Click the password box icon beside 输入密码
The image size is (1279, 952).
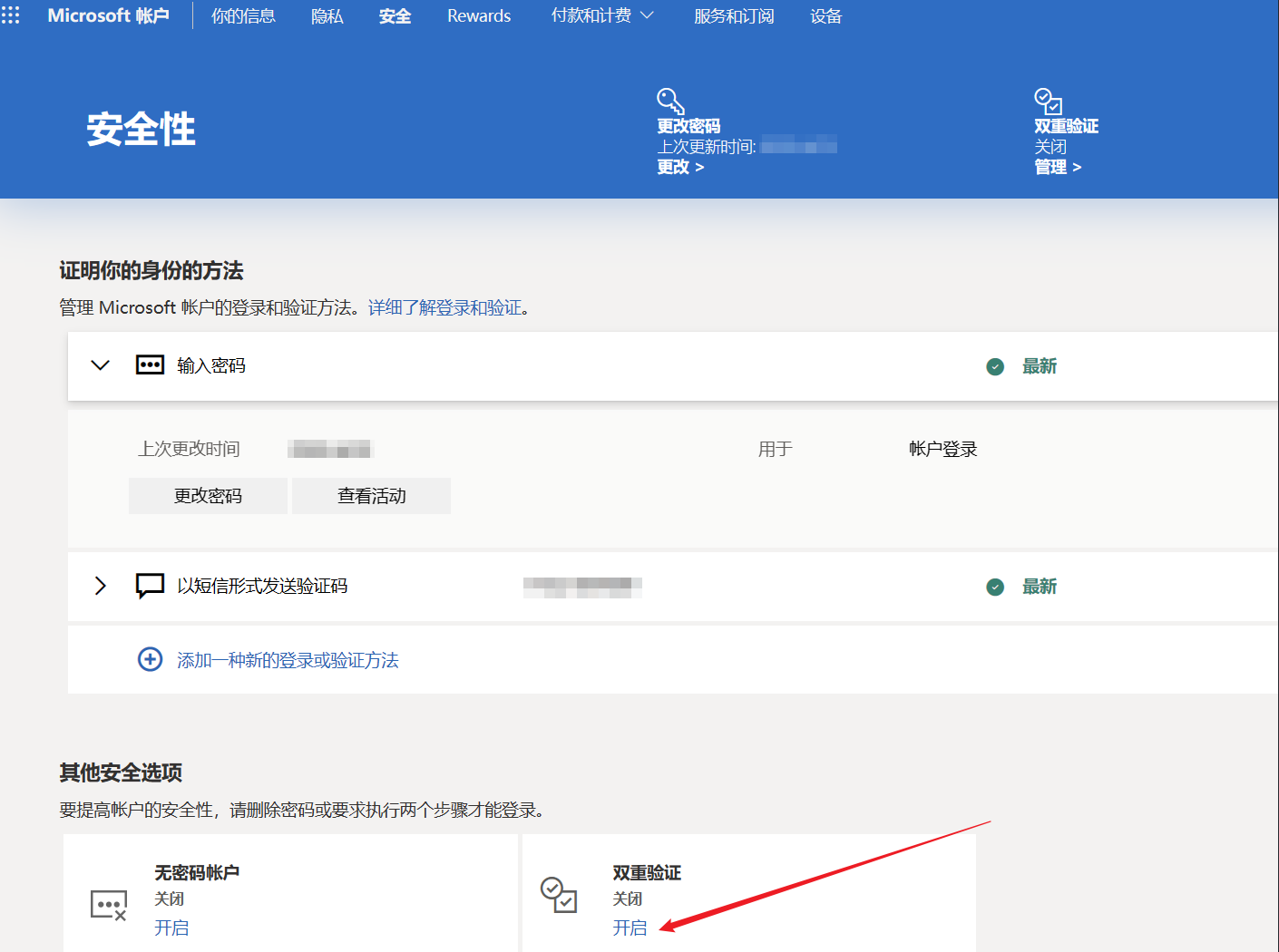[150, 365]
